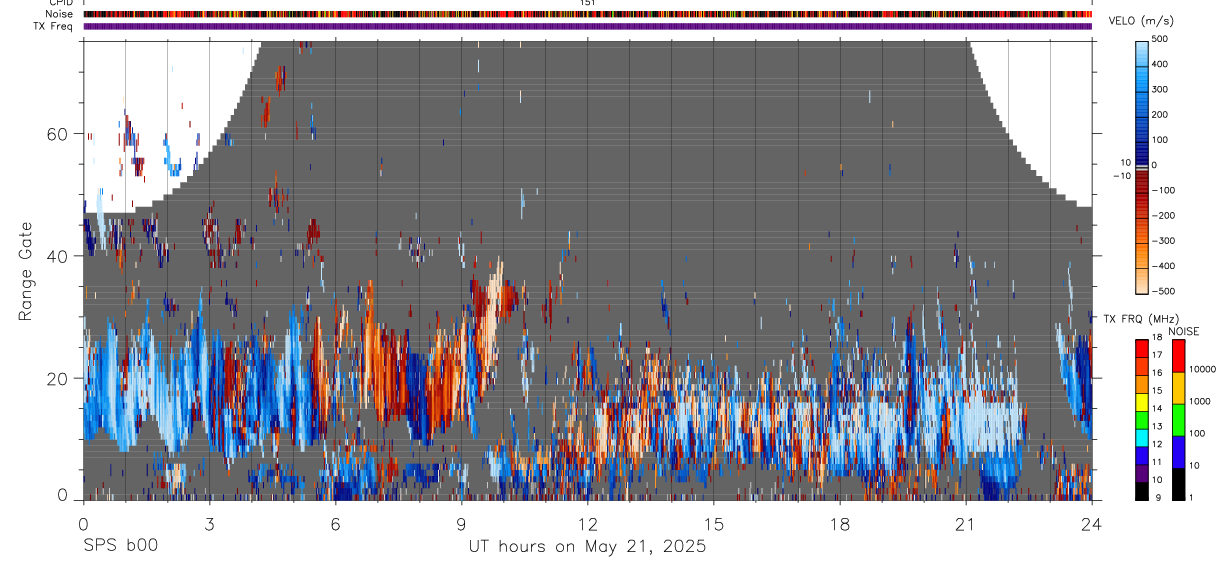Click the NOISE legend title
Image resolution: width=1228 pixels, height=567 pixels.
[x=1183, y=331]
